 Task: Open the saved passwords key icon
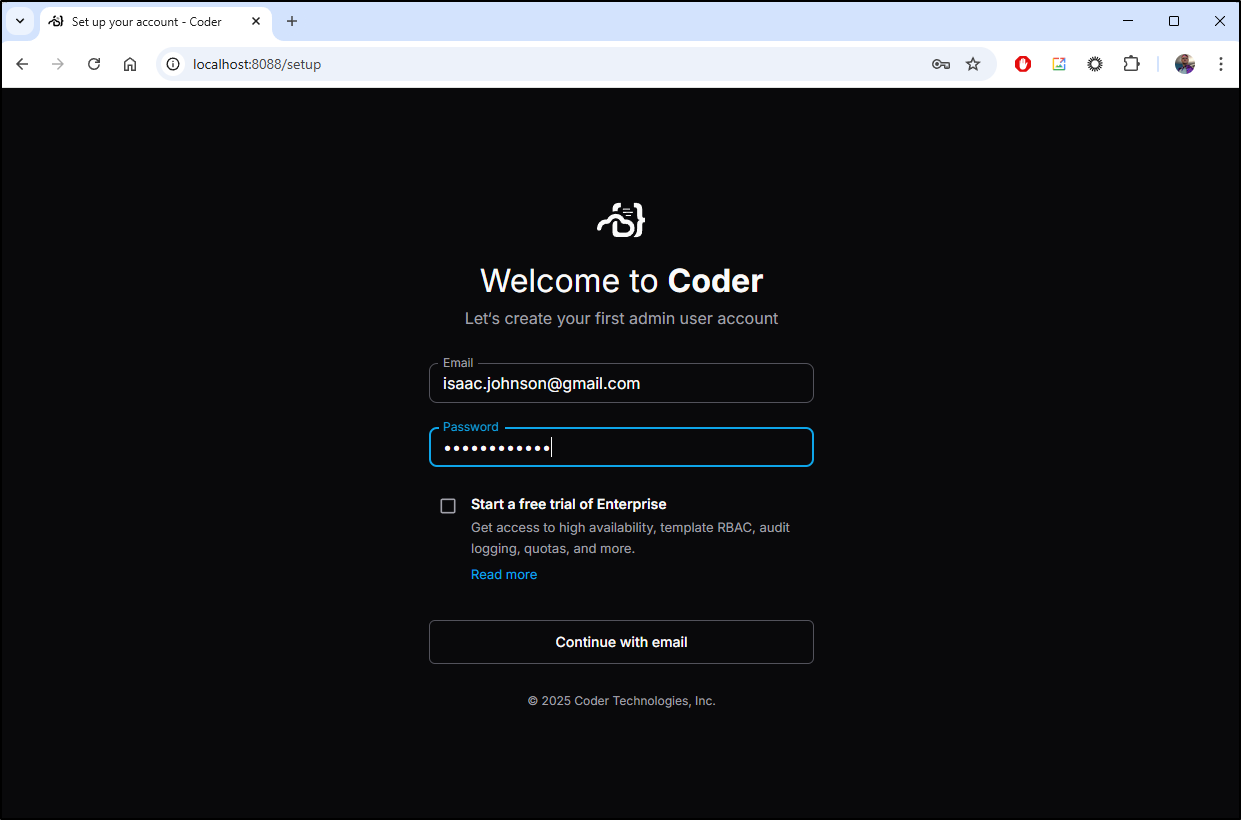(x=941, y=64)
